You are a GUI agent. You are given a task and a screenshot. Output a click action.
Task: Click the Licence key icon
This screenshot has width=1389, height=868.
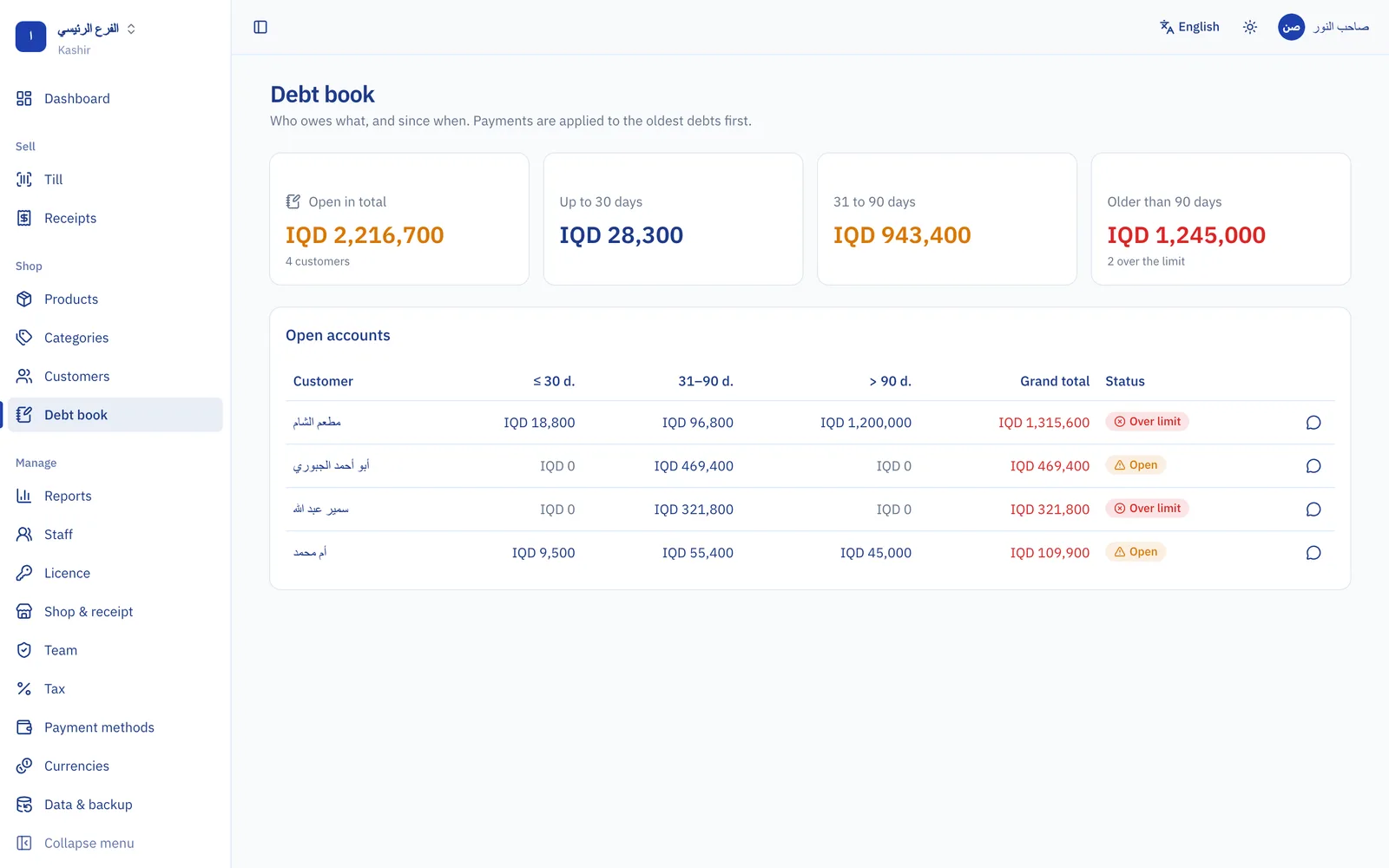pos(24,573)
